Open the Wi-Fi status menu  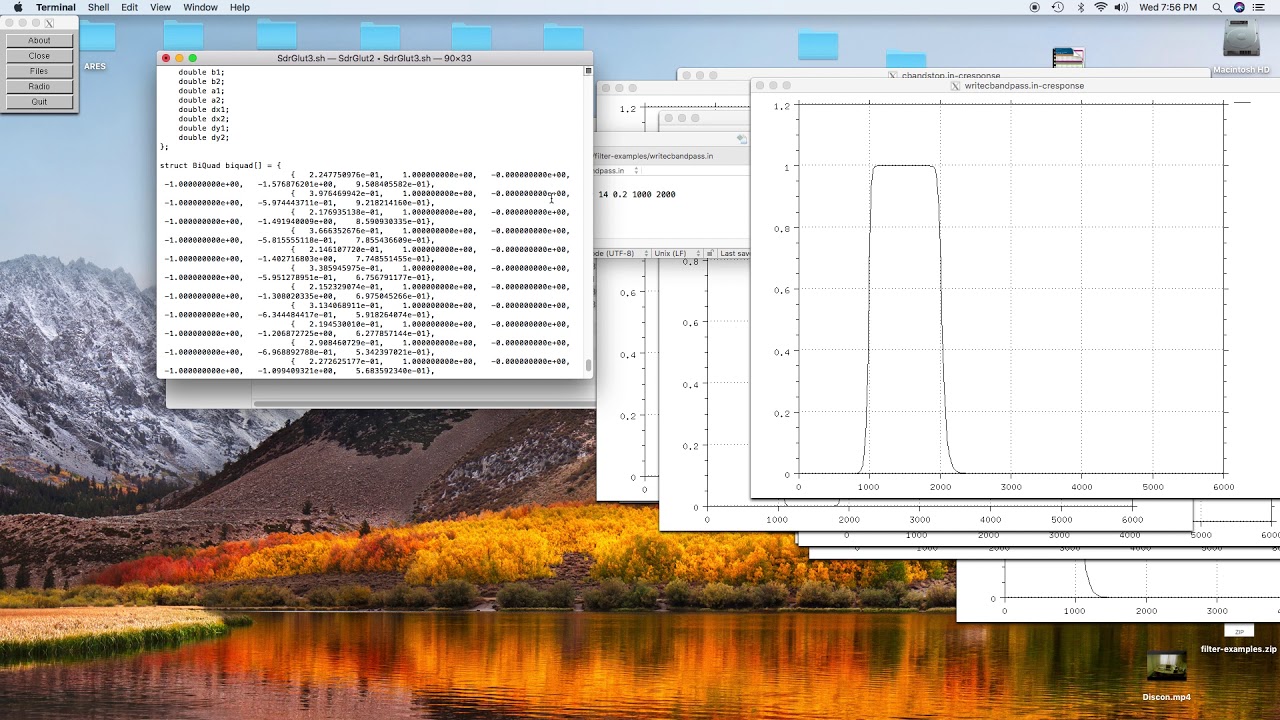pyautogui.click(x=1101, y=7)
